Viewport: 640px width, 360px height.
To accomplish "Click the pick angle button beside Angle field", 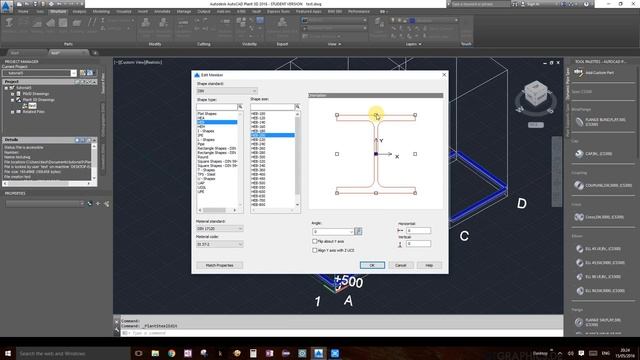I will (358, 231).
